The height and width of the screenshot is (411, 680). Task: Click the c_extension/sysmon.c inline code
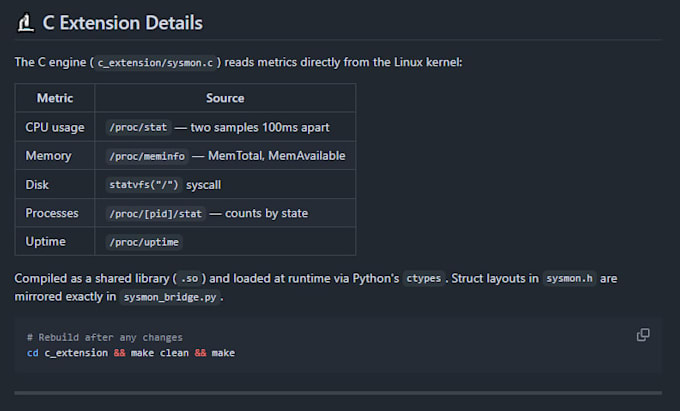155,63
